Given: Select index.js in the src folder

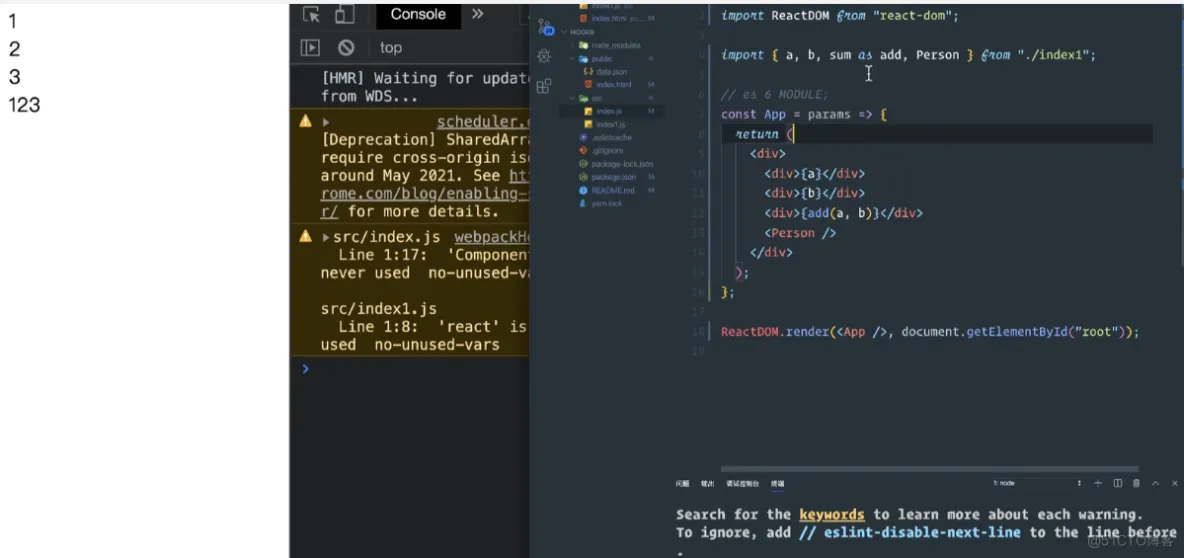Looking at the screenshot, I should (x=609, y=111).
